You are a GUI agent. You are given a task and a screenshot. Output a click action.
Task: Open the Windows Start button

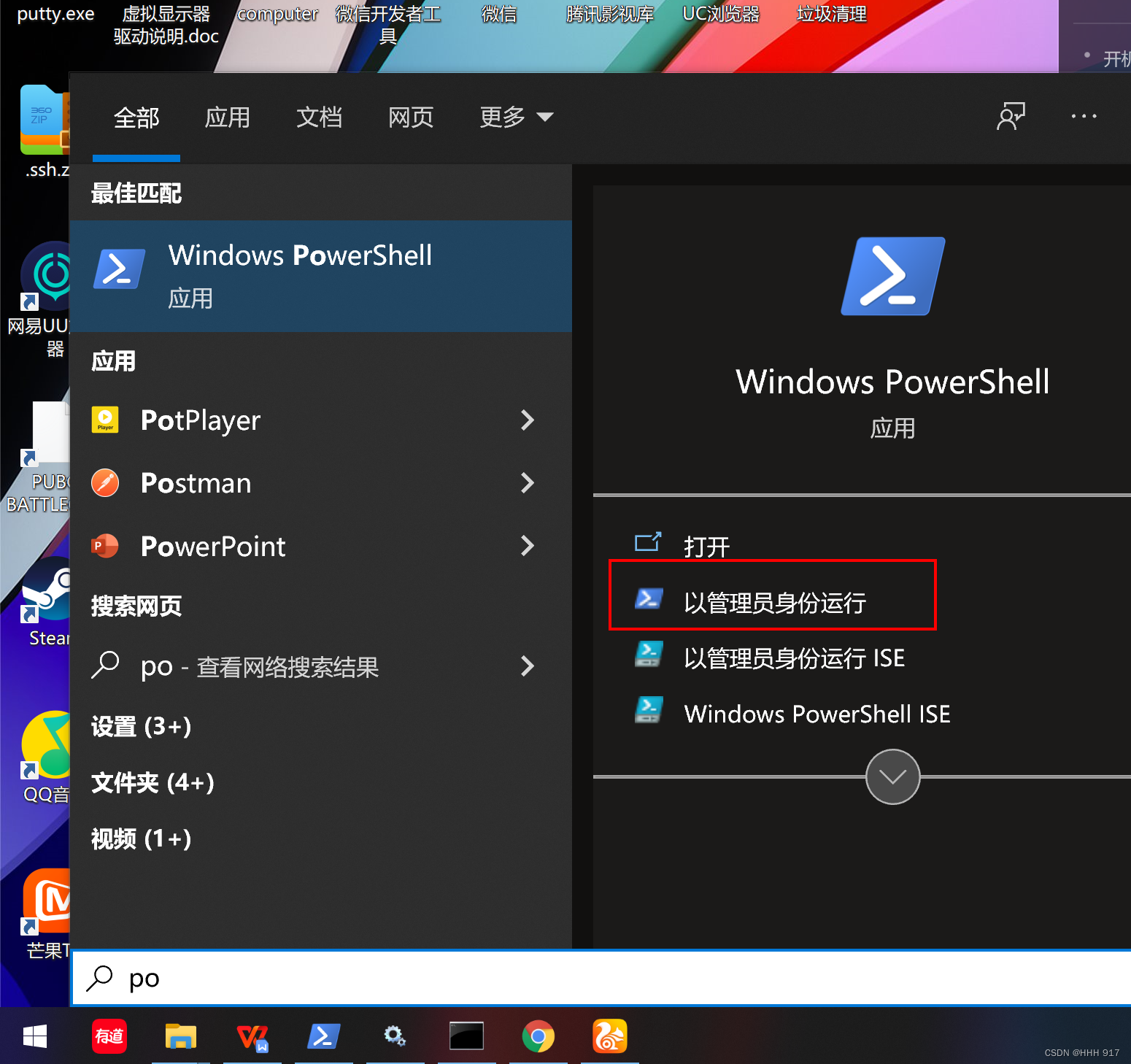pyautogui.click(x=34, y=1036)
